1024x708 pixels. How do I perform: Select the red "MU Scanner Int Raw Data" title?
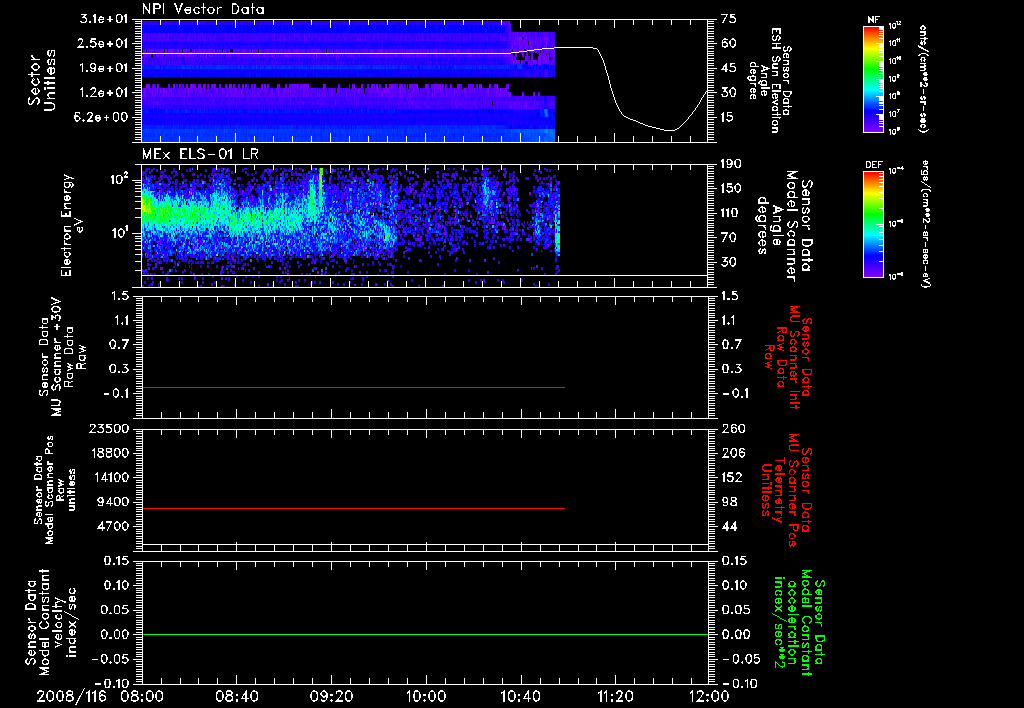789,357
